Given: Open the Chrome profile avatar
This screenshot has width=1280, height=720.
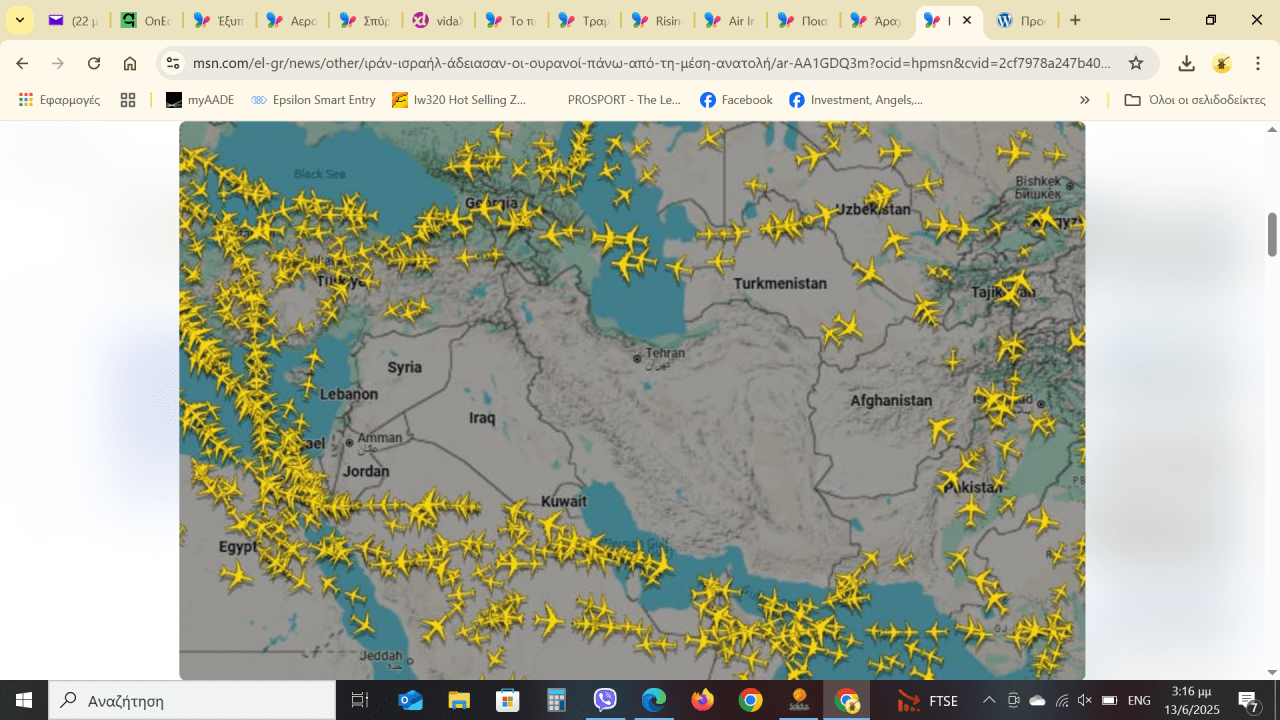Looking at the screenshot, I should pos(1221,63).
